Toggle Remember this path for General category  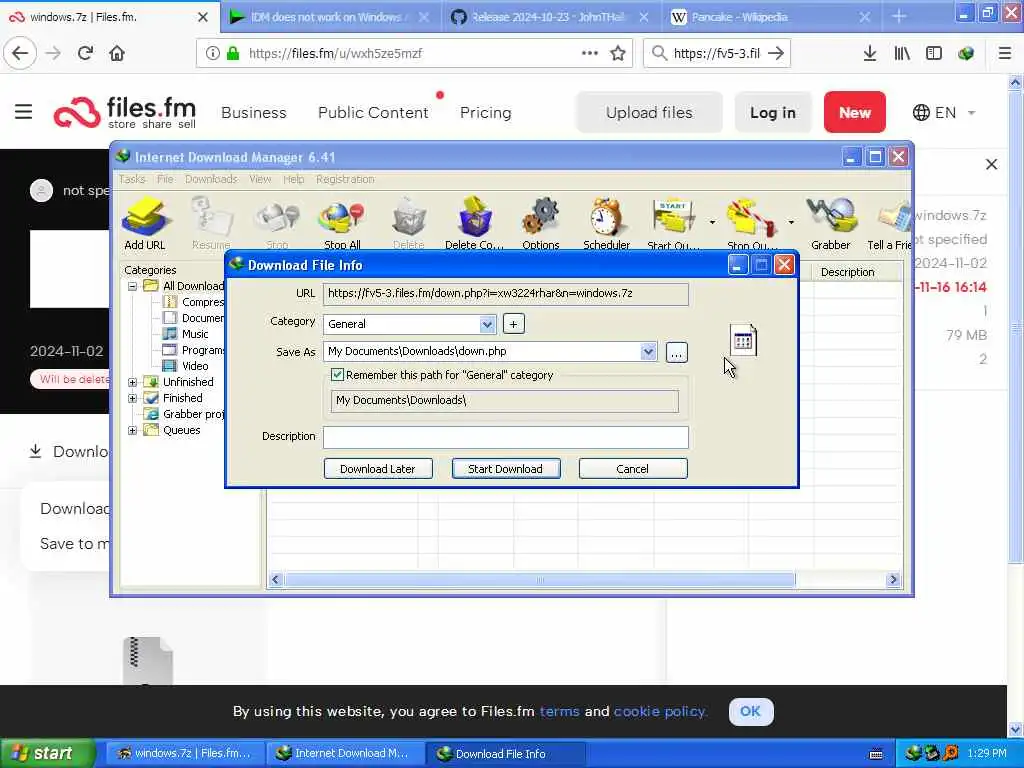tap(338, 375)
